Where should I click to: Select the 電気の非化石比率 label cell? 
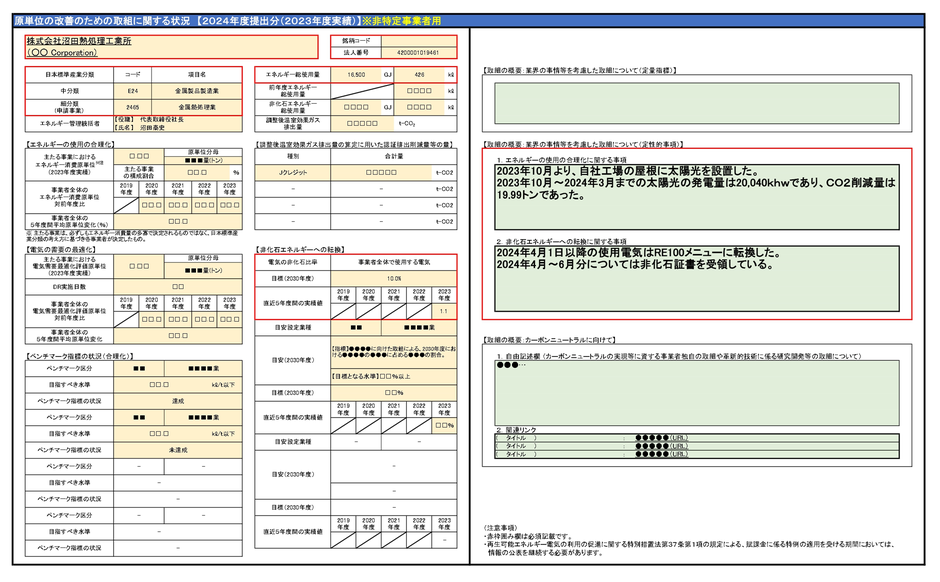(x=293, y=263)
